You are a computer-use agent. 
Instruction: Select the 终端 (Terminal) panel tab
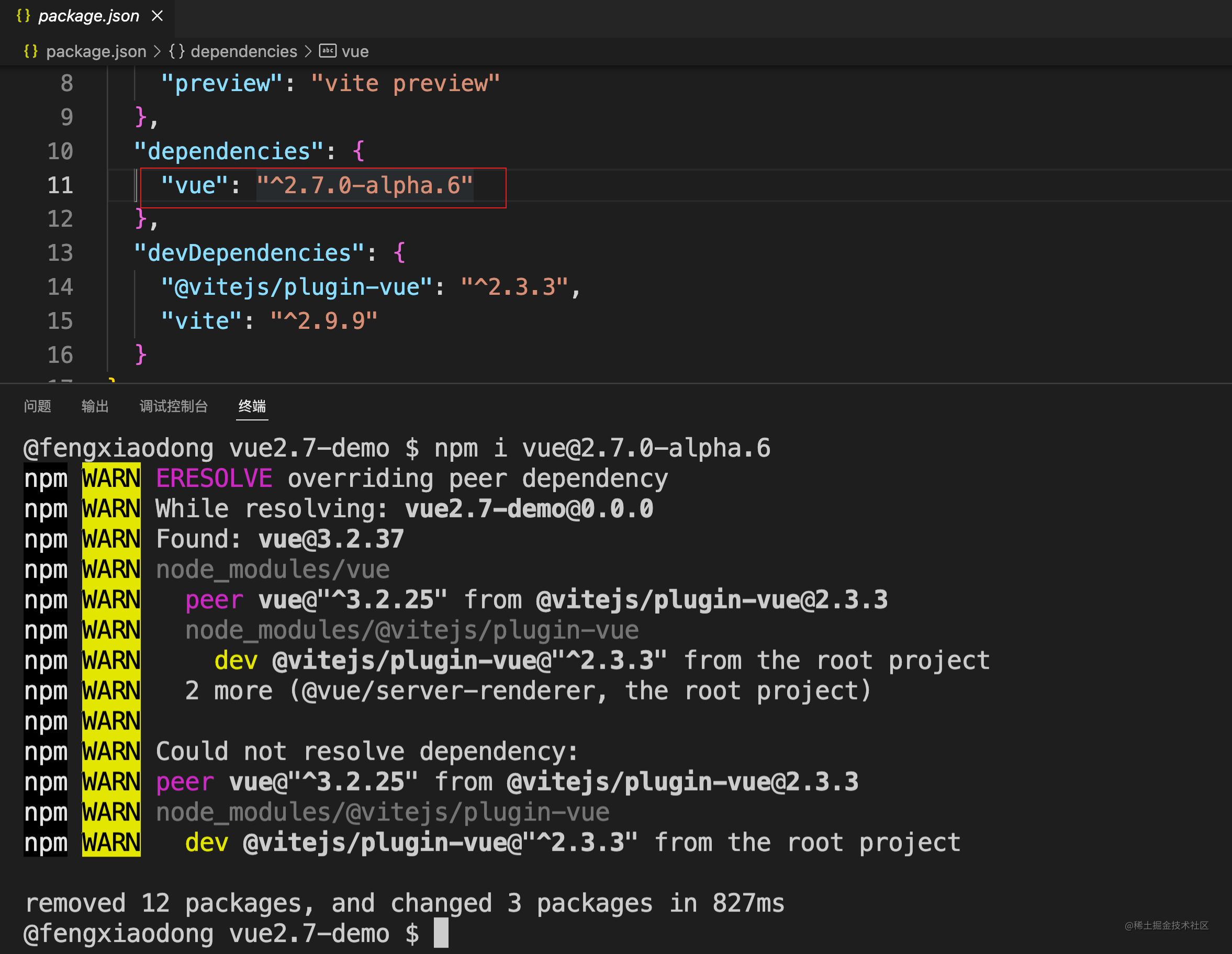coord(252,406)
